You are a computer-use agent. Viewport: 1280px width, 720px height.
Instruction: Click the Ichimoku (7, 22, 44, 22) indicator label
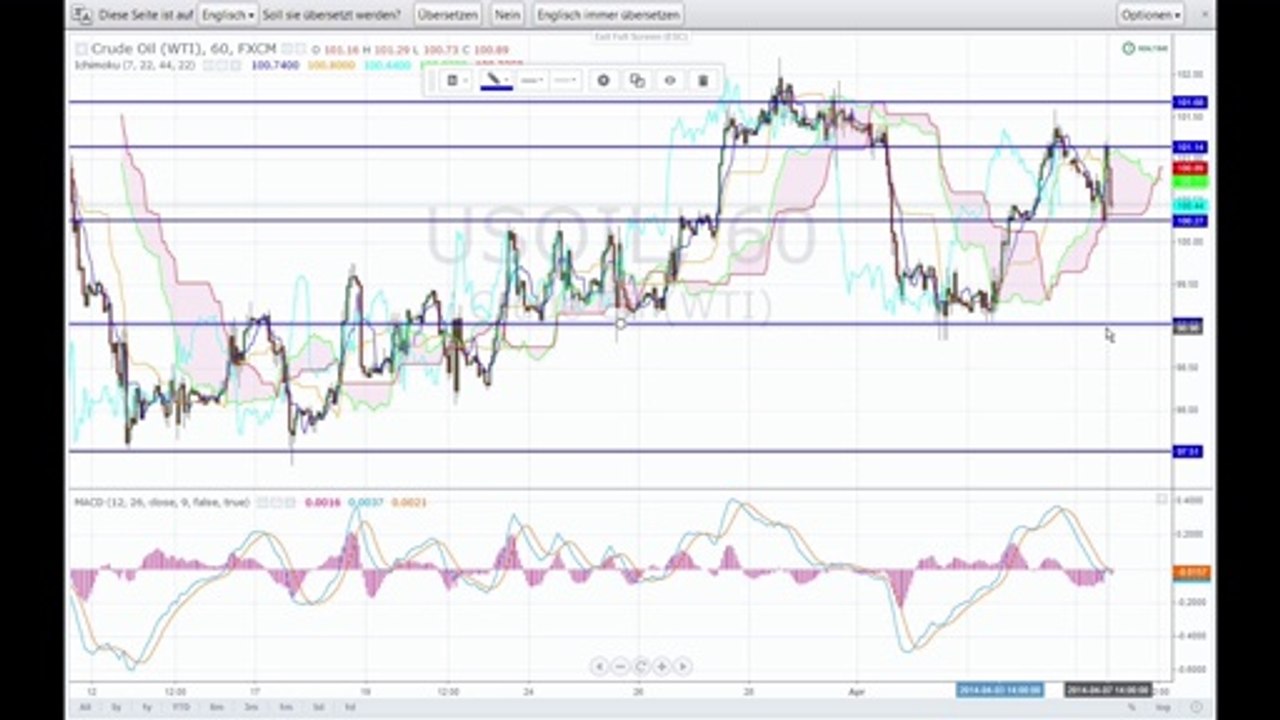[x=134, y=65]
